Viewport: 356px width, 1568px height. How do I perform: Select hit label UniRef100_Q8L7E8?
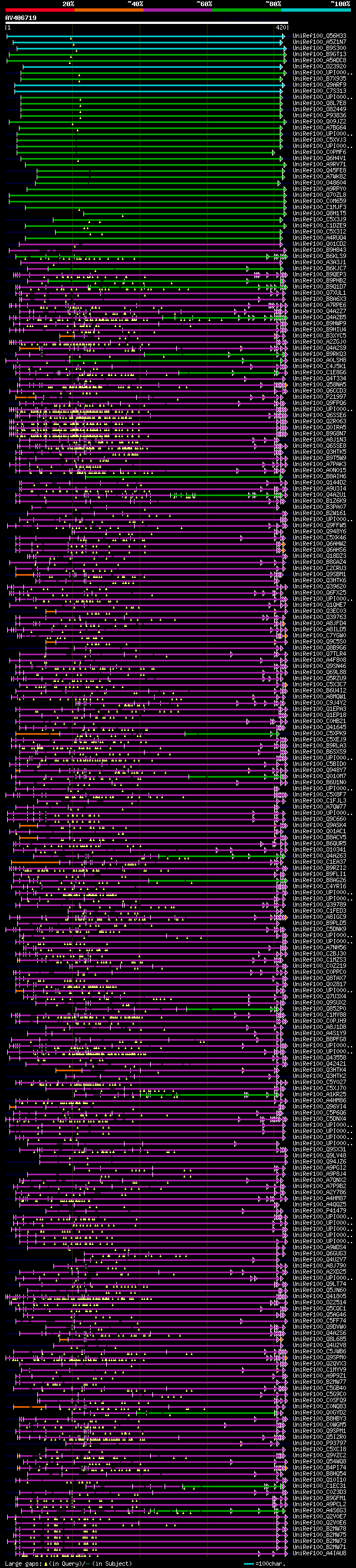click(x=319, y=103)
